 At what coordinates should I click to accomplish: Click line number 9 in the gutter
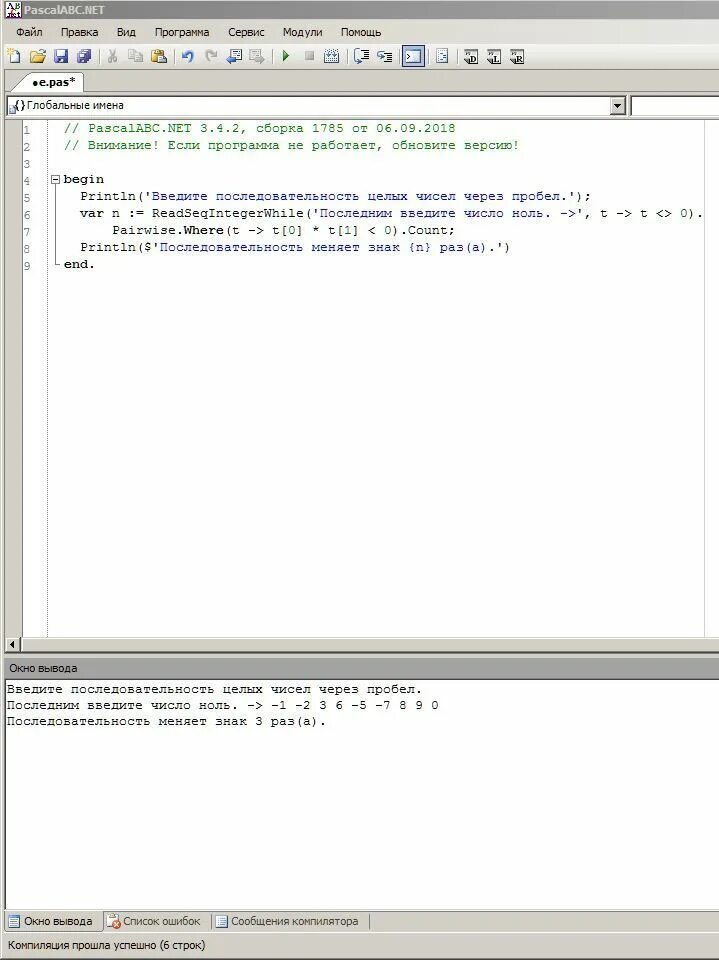tap(26, 266)
